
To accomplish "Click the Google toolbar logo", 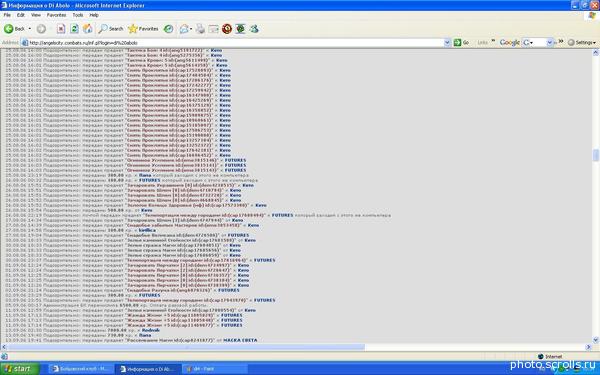I will 509,42.
